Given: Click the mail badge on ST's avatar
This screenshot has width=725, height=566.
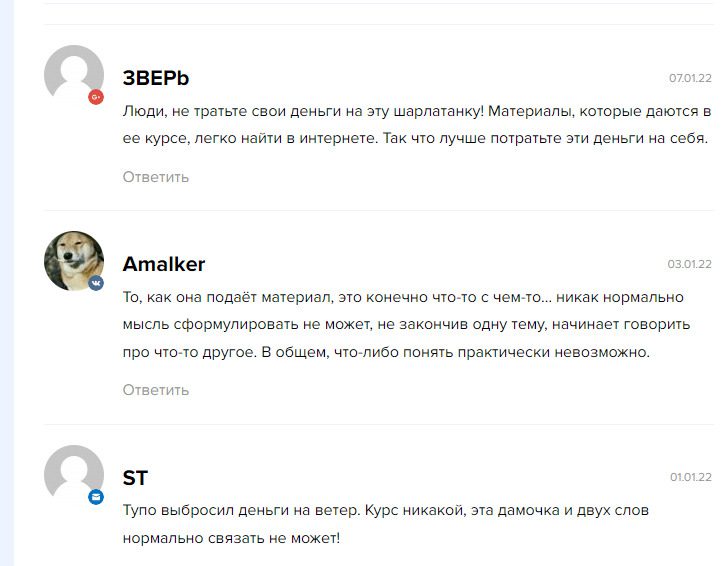Looking at the screenshot, I should (x=96, y=496).
